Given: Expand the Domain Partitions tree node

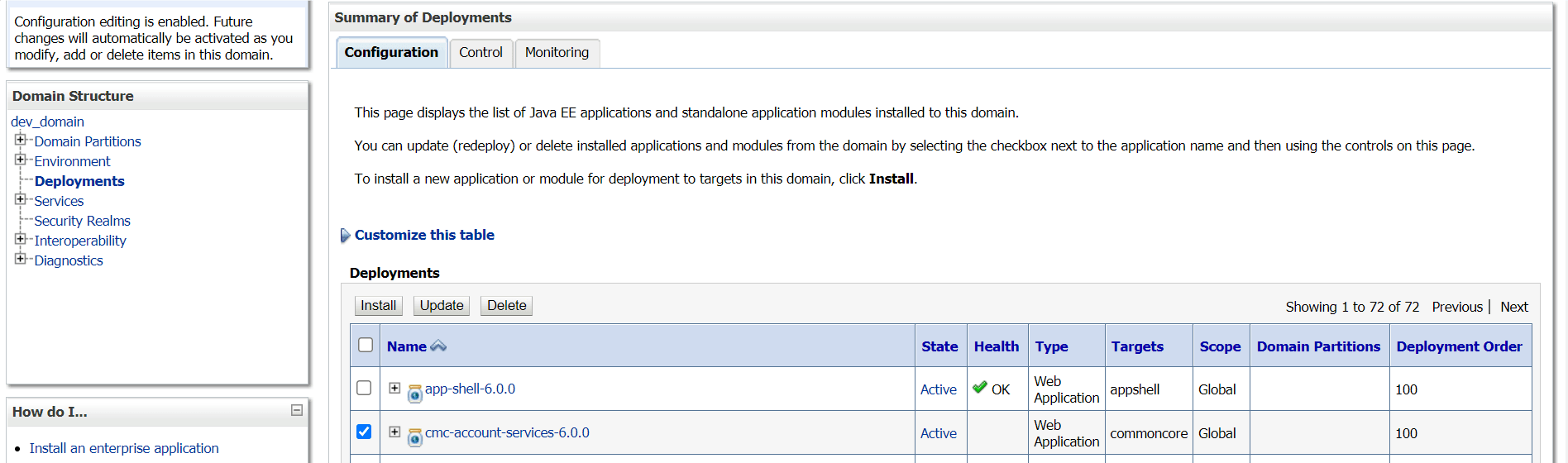Looking at the screenshot, I should click(21, 140).
